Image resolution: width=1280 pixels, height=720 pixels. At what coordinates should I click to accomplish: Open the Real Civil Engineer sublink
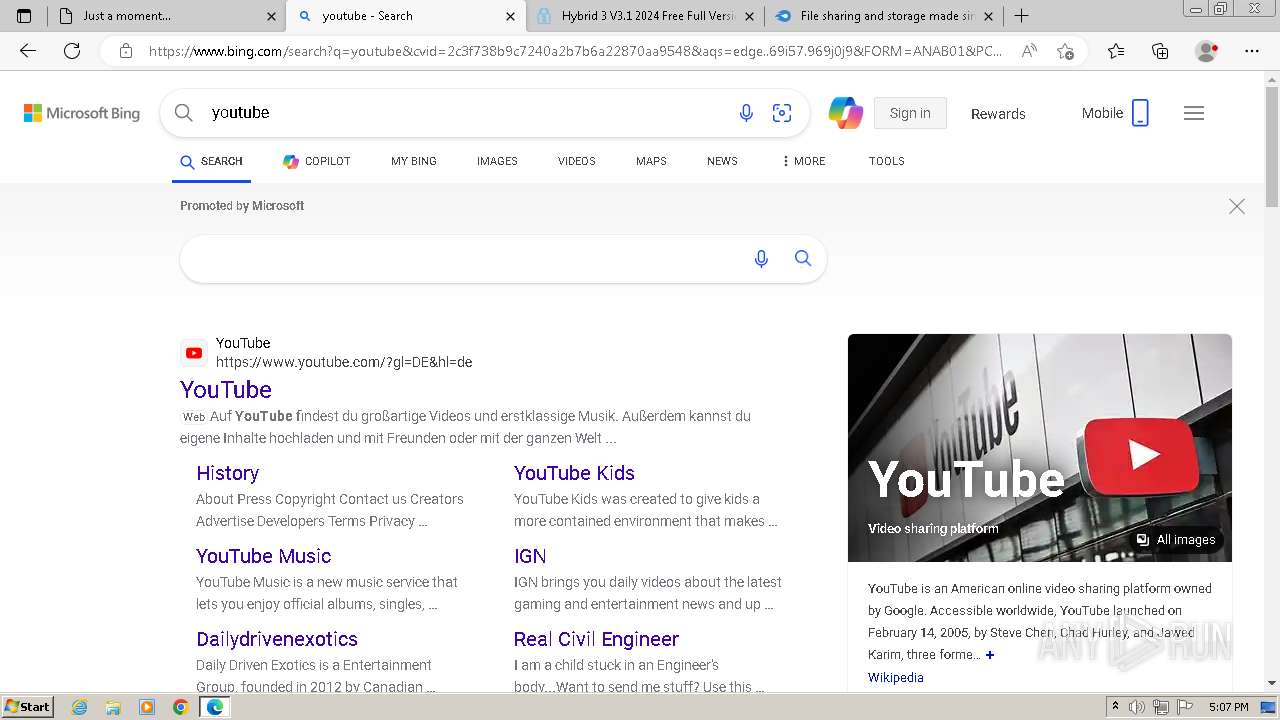click(596, 639)
